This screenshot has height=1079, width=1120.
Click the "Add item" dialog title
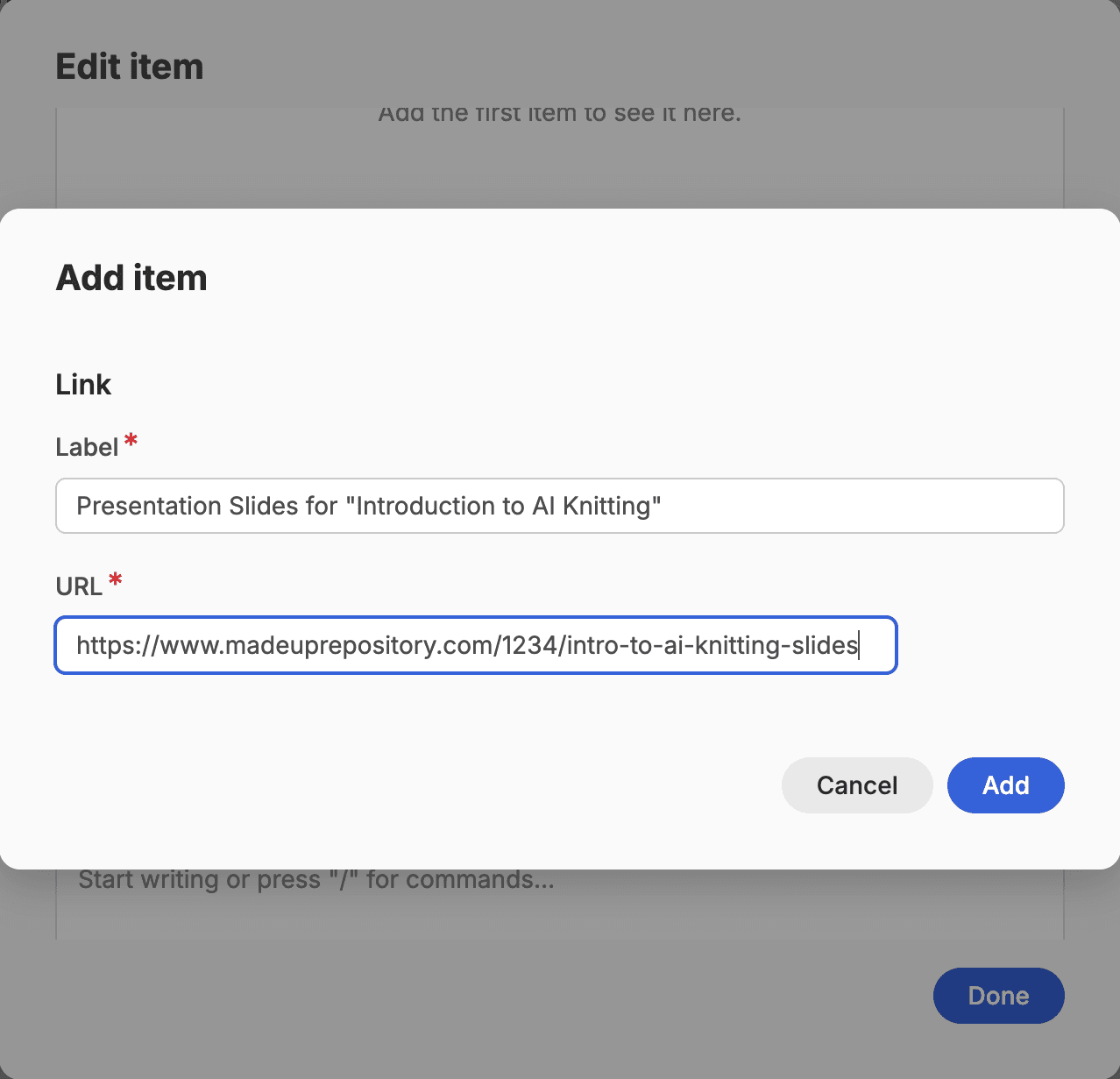click(x=131, y=278)
